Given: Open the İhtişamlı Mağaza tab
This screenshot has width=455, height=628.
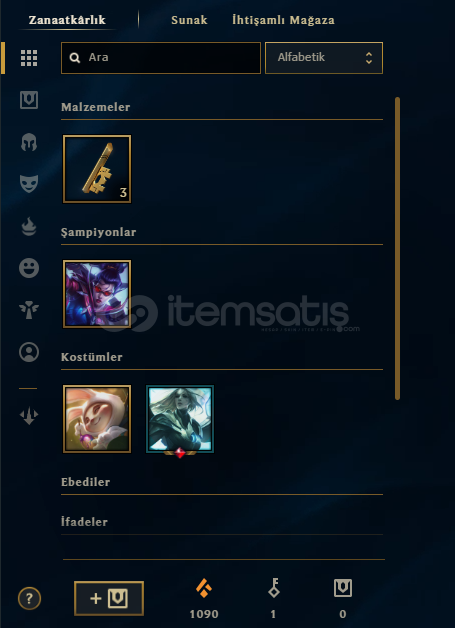Looking at the screenshot, I should 283,20.
